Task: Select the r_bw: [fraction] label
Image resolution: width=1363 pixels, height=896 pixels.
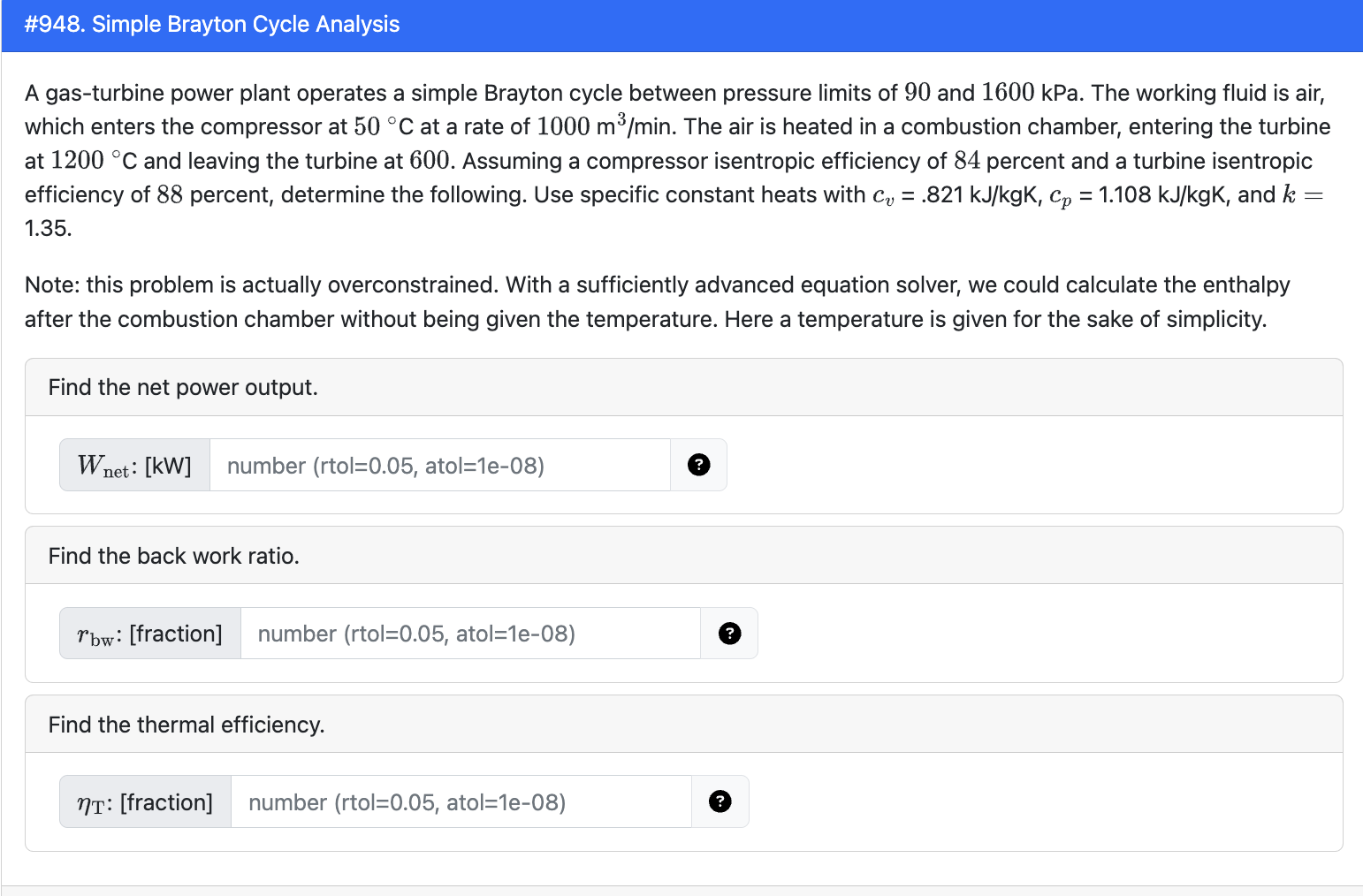Action: click(x=148, y=633)
